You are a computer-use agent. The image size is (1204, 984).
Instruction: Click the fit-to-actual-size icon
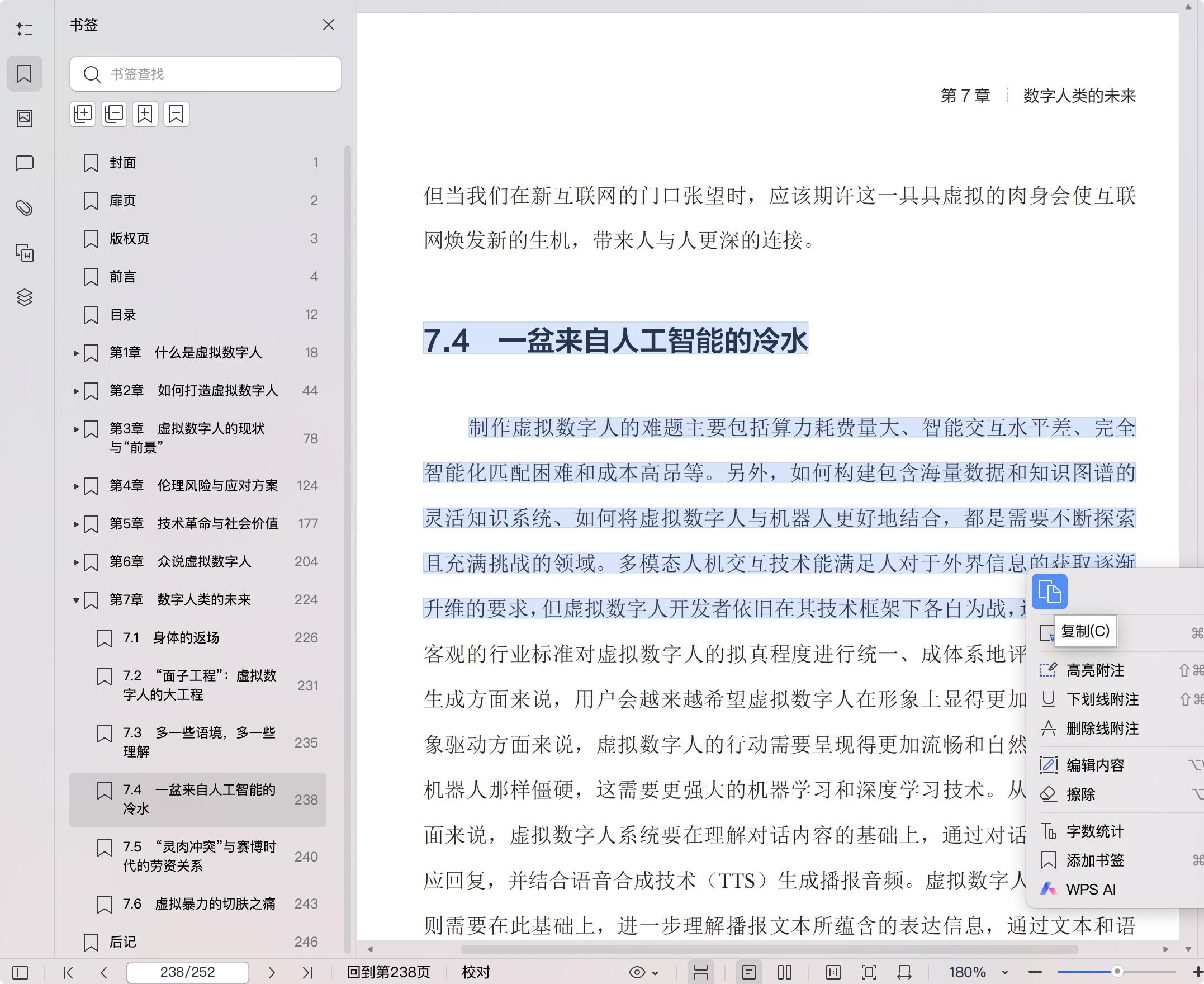click(833, 973)
